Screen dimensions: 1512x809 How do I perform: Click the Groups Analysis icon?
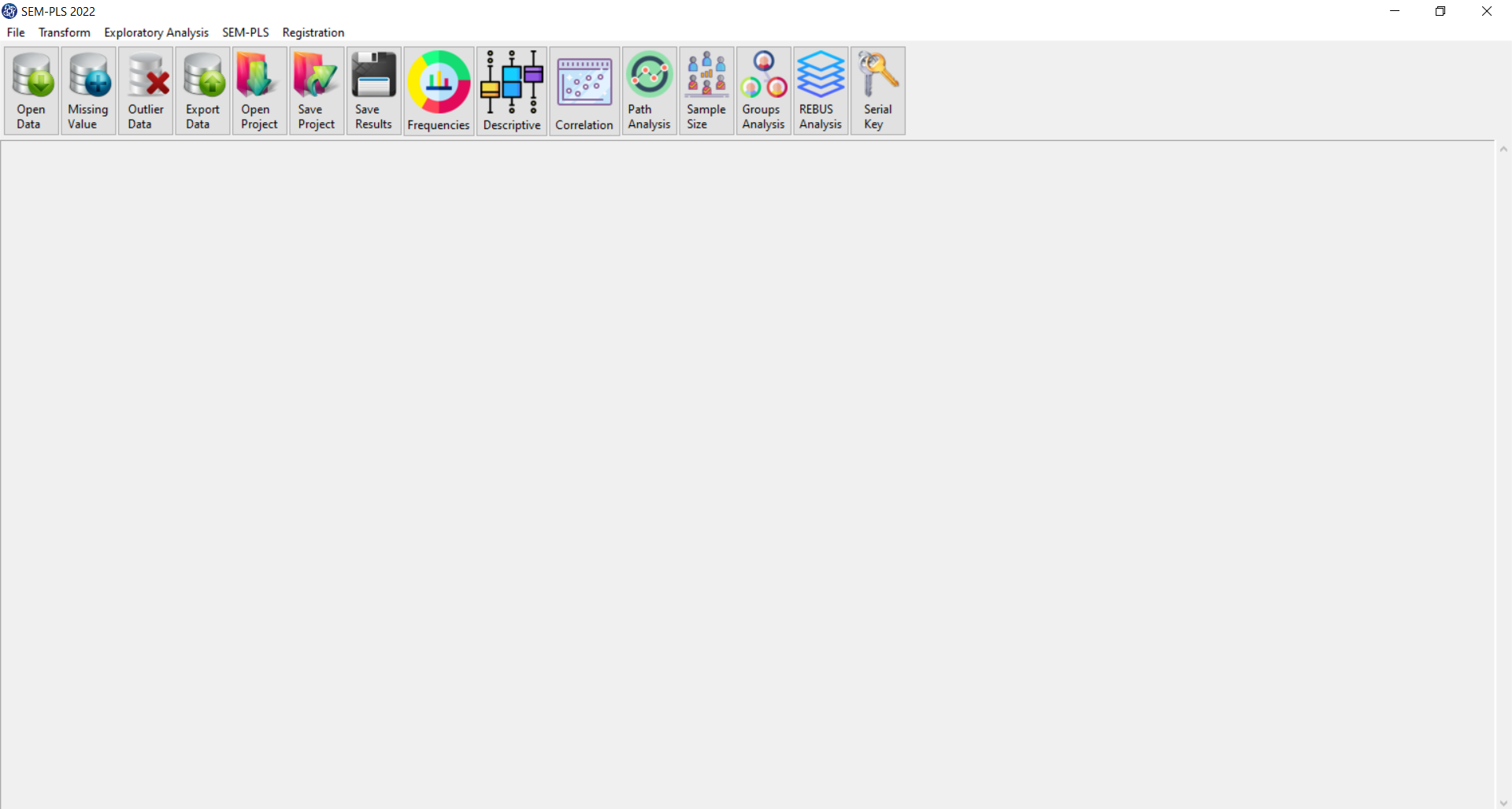[x=764, y=91]
